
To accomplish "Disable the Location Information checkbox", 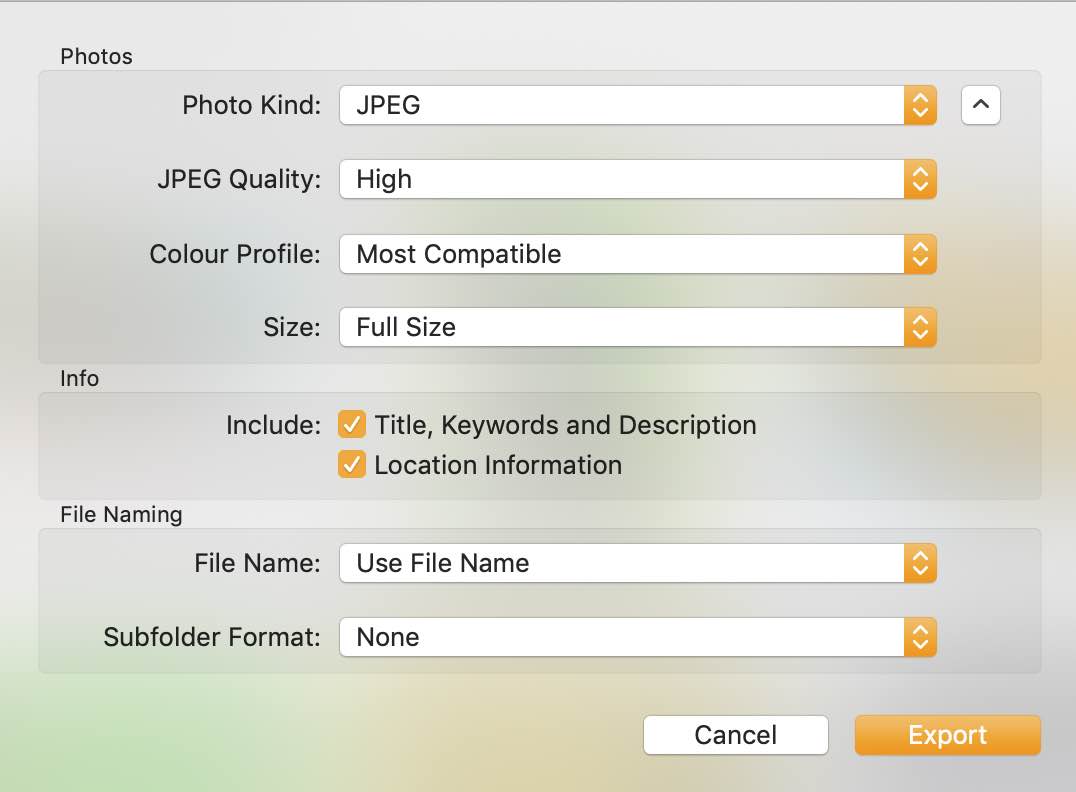I will (352, 465).
